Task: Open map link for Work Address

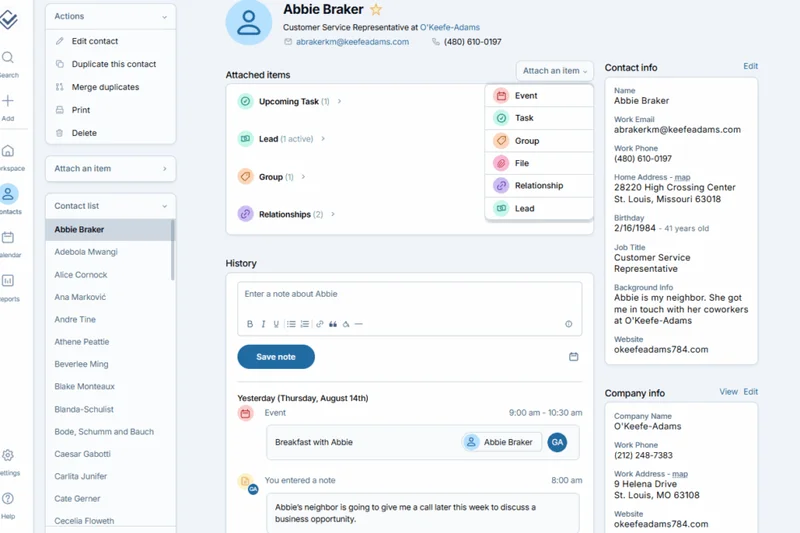Action: point(680,474)
